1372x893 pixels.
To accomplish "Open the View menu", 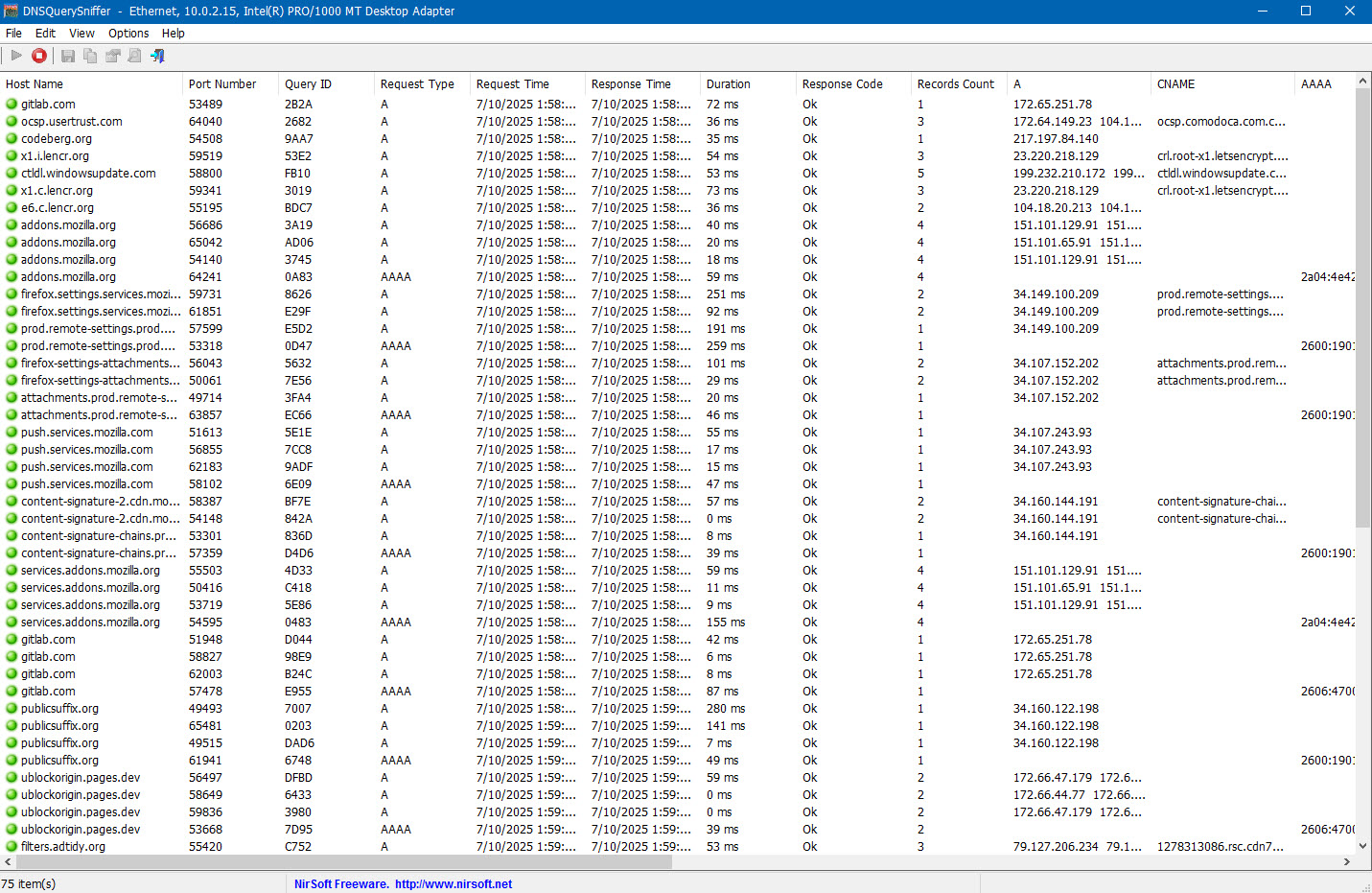I will click(81, 33).
